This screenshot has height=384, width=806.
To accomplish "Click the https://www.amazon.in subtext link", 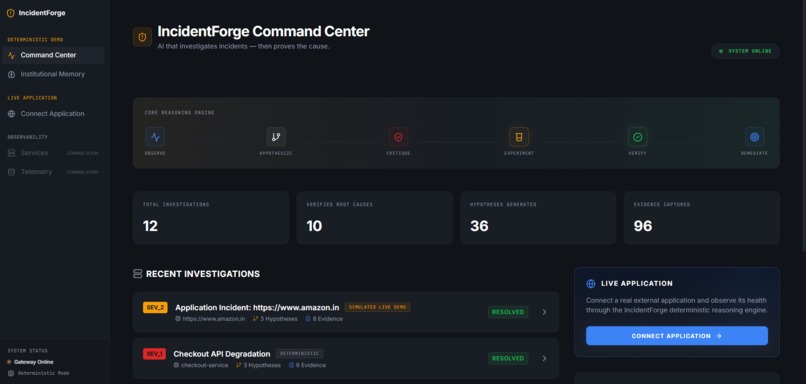I will pos(214,319).
